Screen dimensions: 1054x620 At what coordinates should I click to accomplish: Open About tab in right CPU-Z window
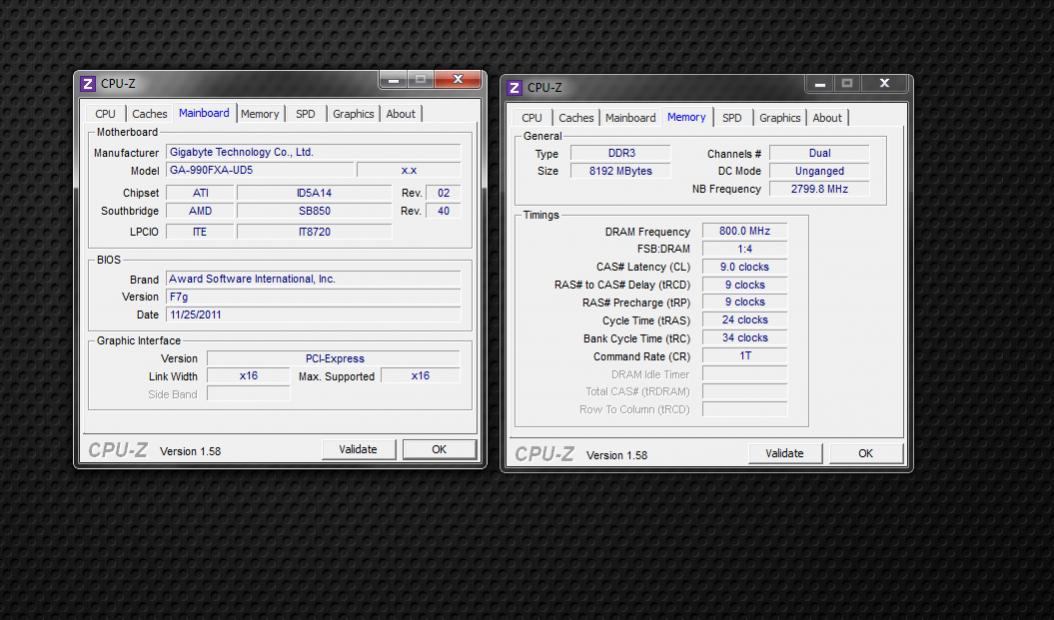click(x=827, y=118)
